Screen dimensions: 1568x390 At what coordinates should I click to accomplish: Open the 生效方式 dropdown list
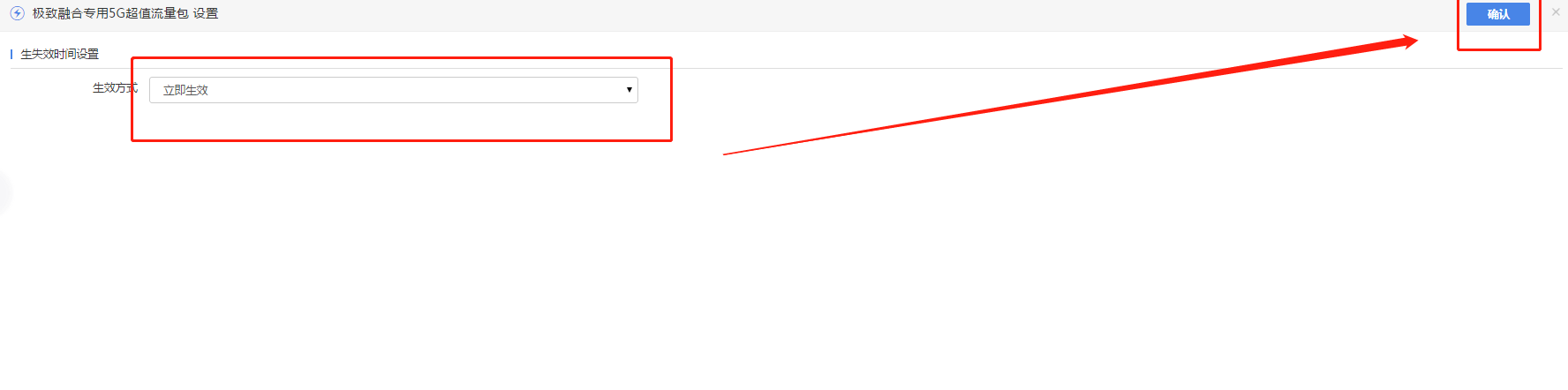(393, 90)
